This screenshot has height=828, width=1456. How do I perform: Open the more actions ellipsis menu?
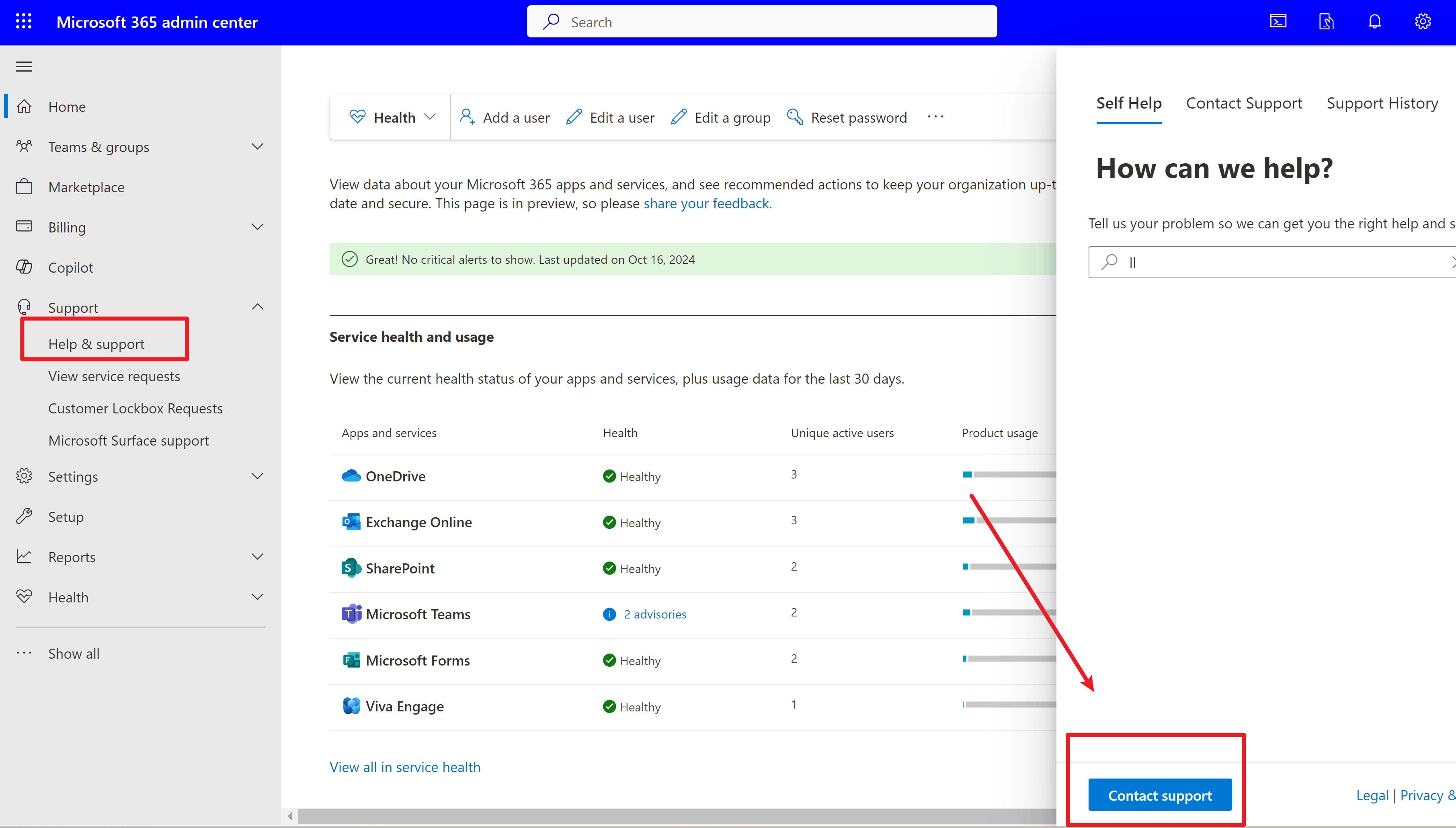(935, 117)
